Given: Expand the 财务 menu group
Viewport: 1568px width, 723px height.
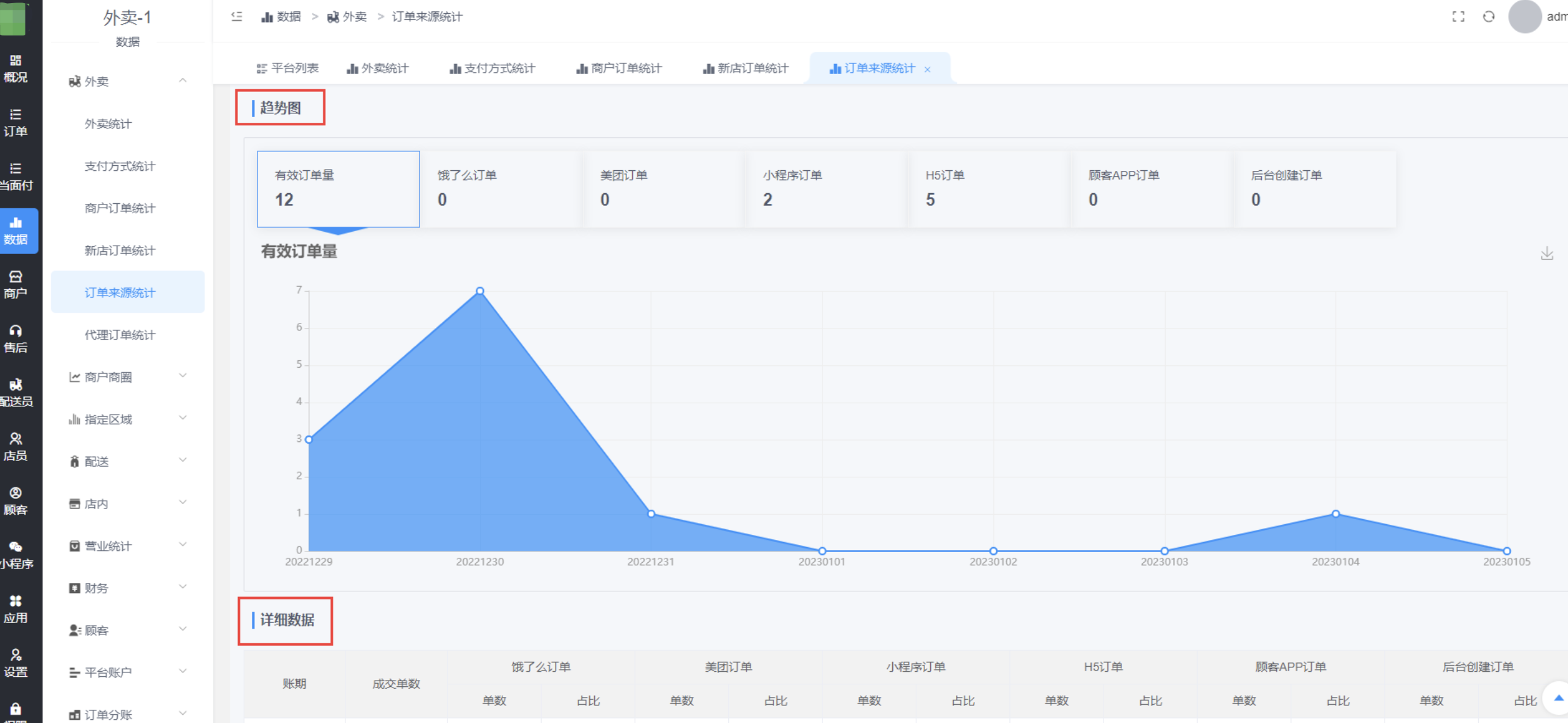Looking at the screenshot, I should pos(128,588).
